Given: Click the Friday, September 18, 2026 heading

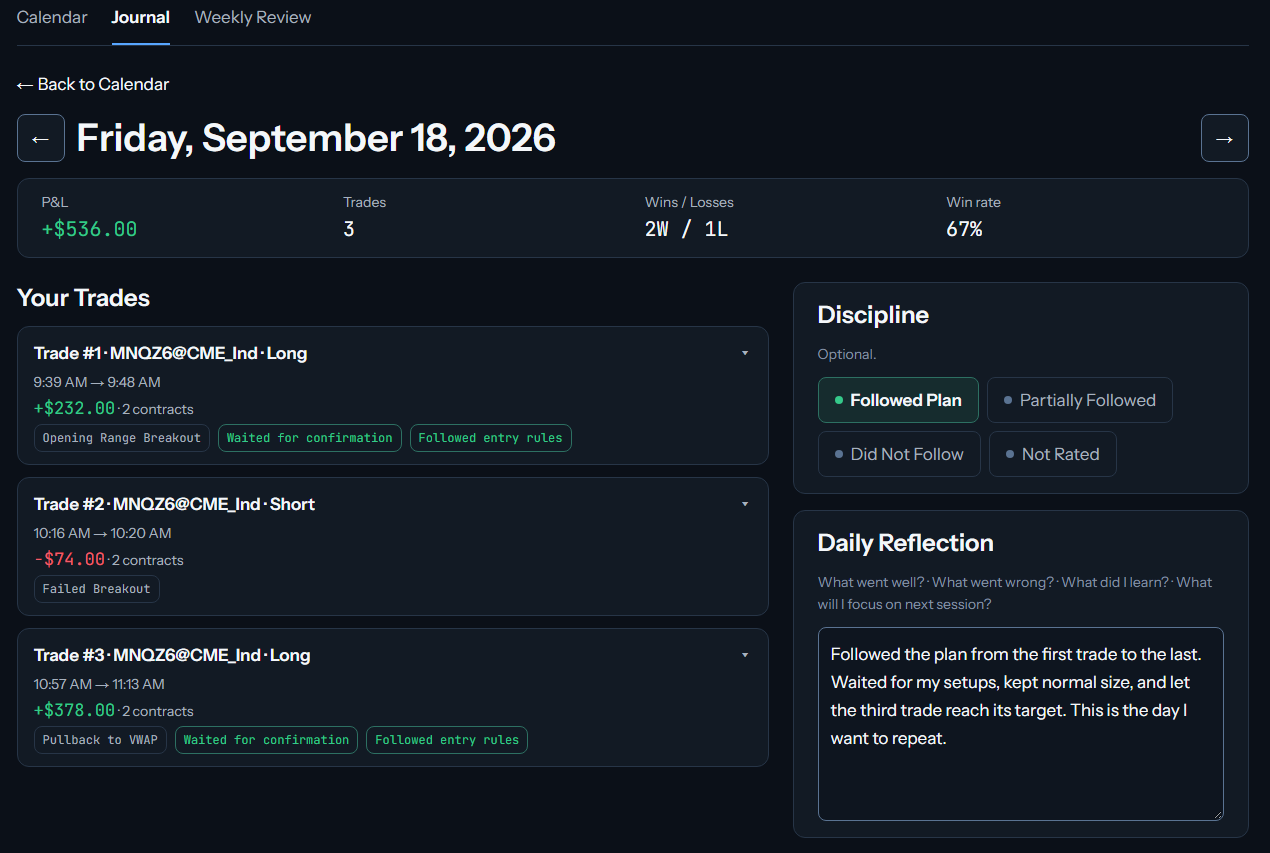Looking at the screenshot, I should pyautogui.click(x=316, y=138).
